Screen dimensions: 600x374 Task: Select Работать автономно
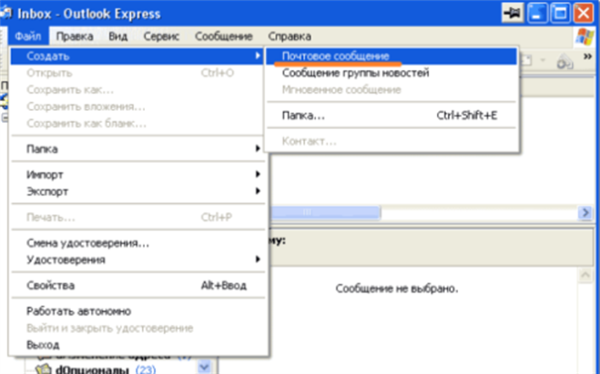pos(137,311)
